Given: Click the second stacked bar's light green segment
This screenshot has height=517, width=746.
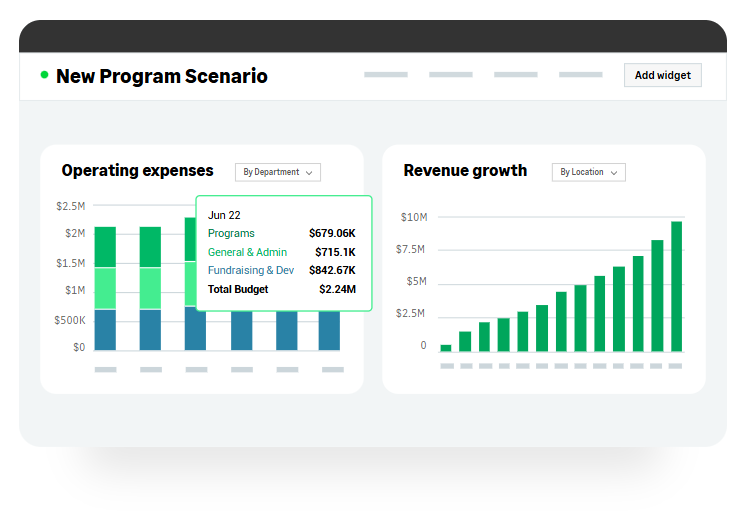Looking at the screenshot, I should 150,289.
